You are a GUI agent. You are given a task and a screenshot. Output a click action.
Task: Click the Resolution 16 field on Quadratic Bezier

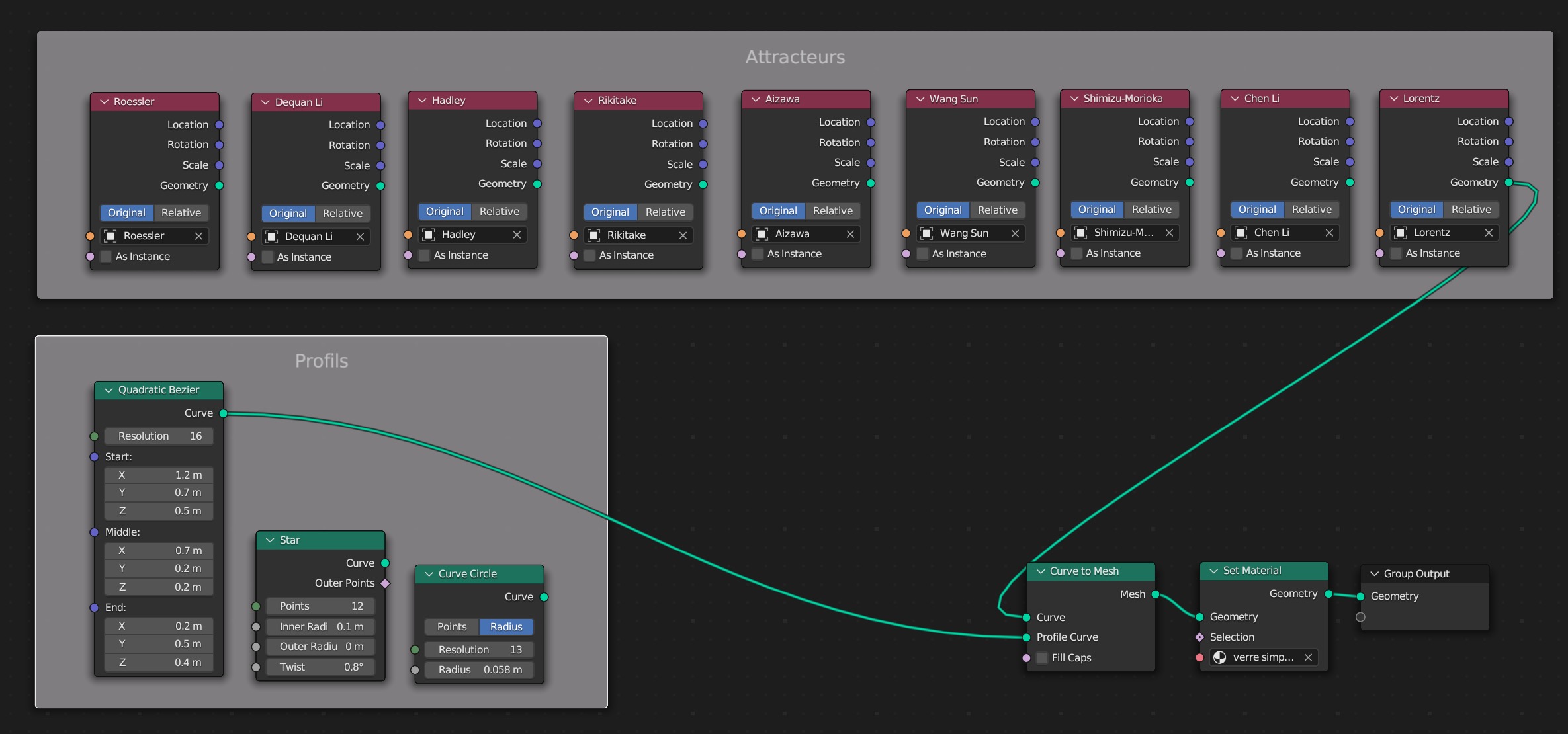pos(159,436)
